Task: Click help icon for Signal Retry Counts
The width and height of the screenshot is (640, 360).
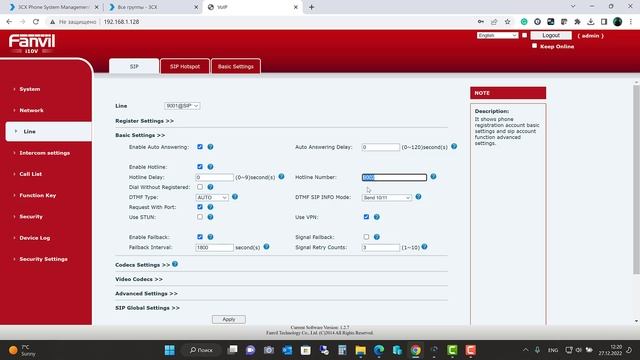Action: pyautogui.click(x=424, y=247)
